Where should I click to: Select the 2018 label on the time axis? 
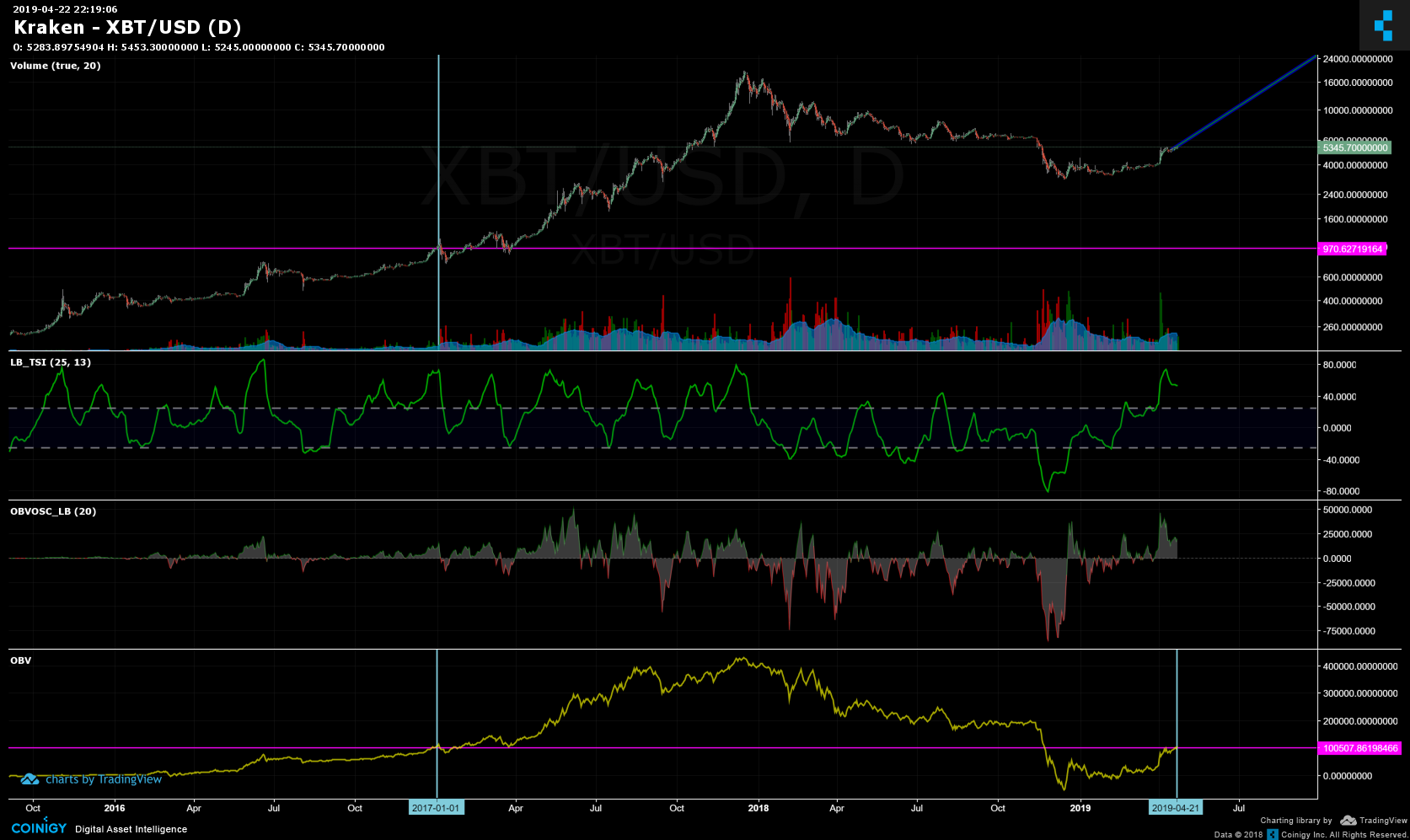point(758,808)
